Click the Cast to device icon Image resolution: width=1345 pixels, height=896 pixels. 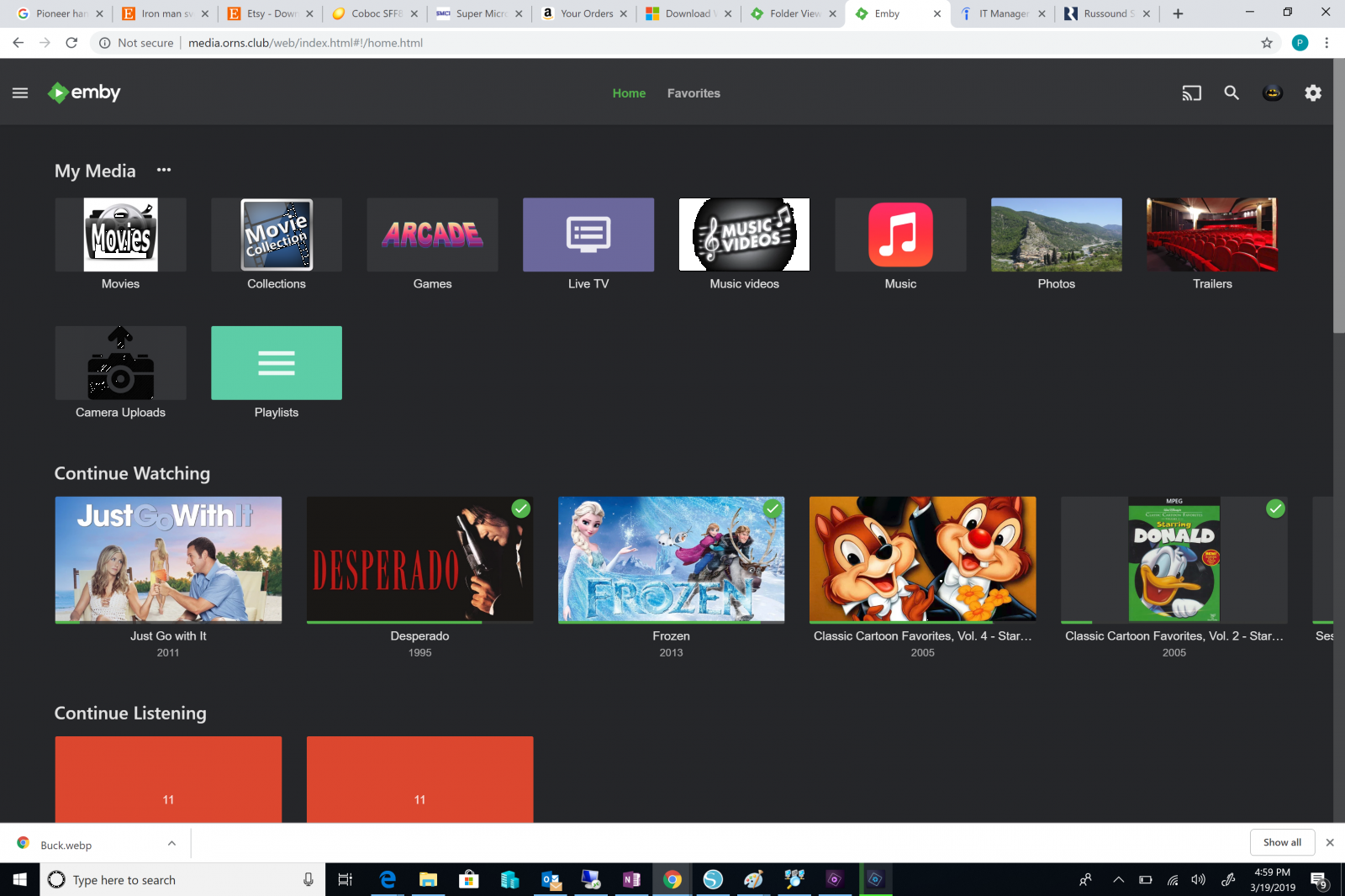[1190, 92]
